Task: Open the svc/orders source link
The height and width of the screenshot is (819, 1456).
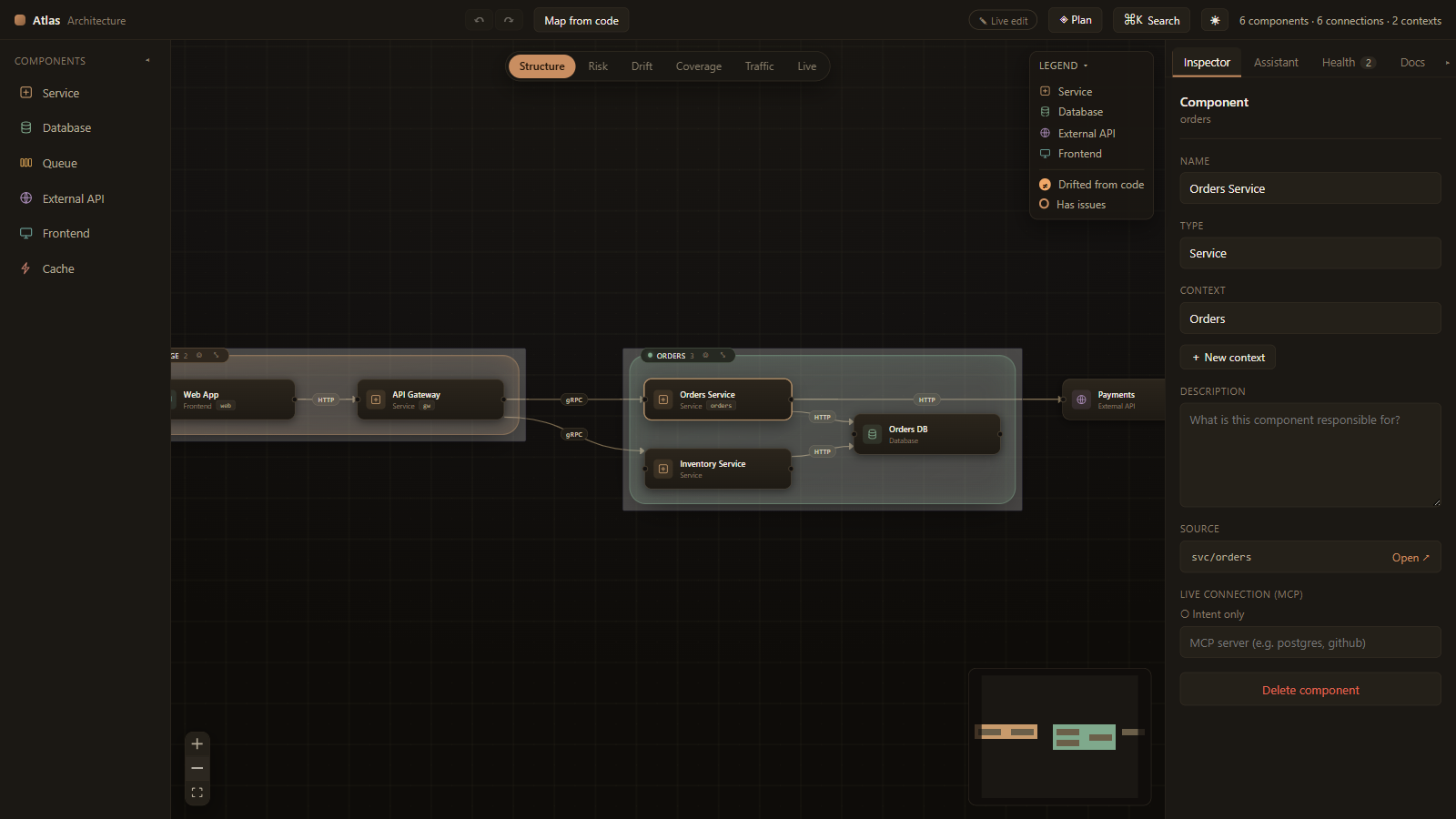Action: coord(1410,558)
